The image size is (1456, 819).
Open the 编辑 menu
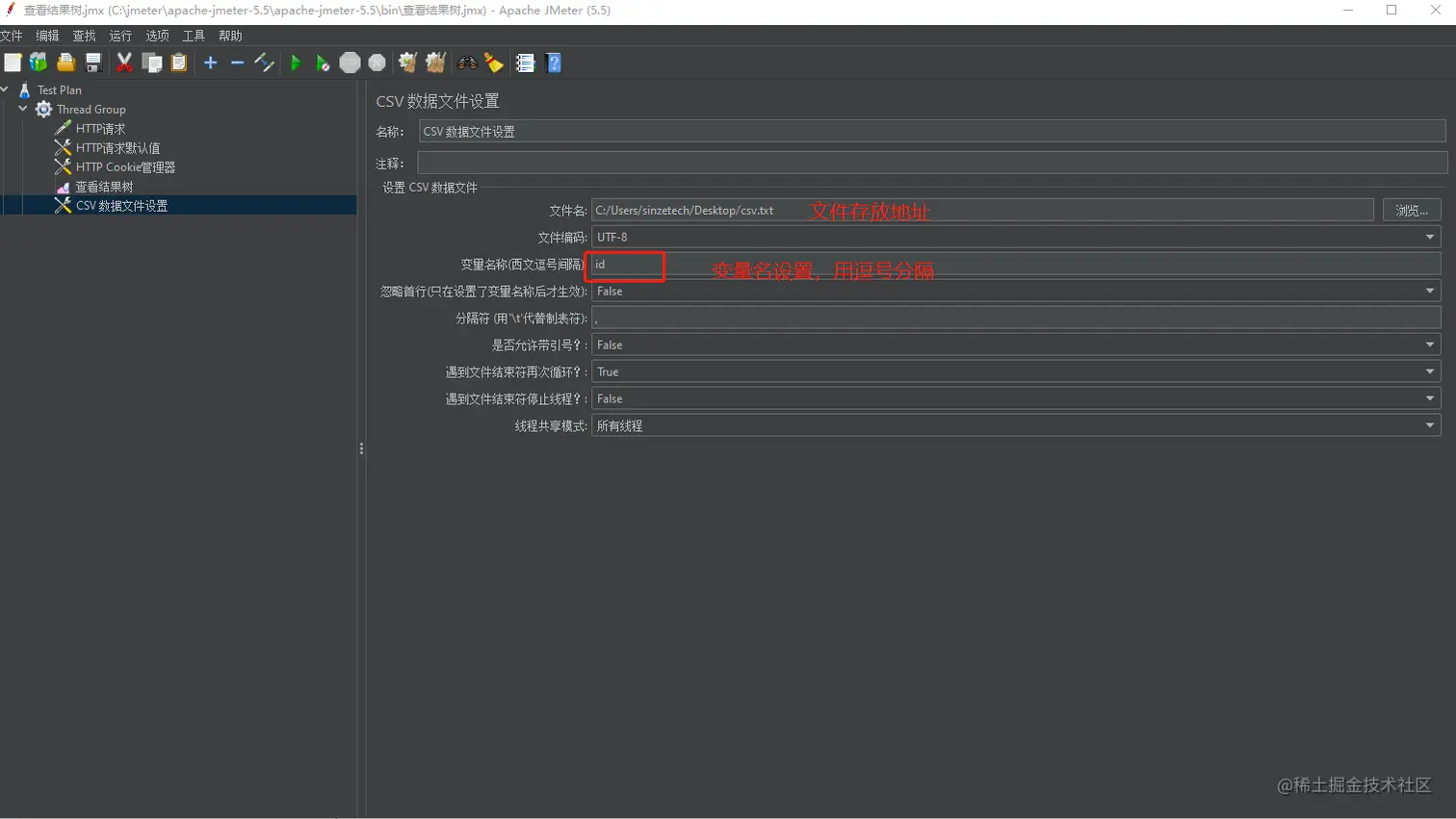(47, 36)
